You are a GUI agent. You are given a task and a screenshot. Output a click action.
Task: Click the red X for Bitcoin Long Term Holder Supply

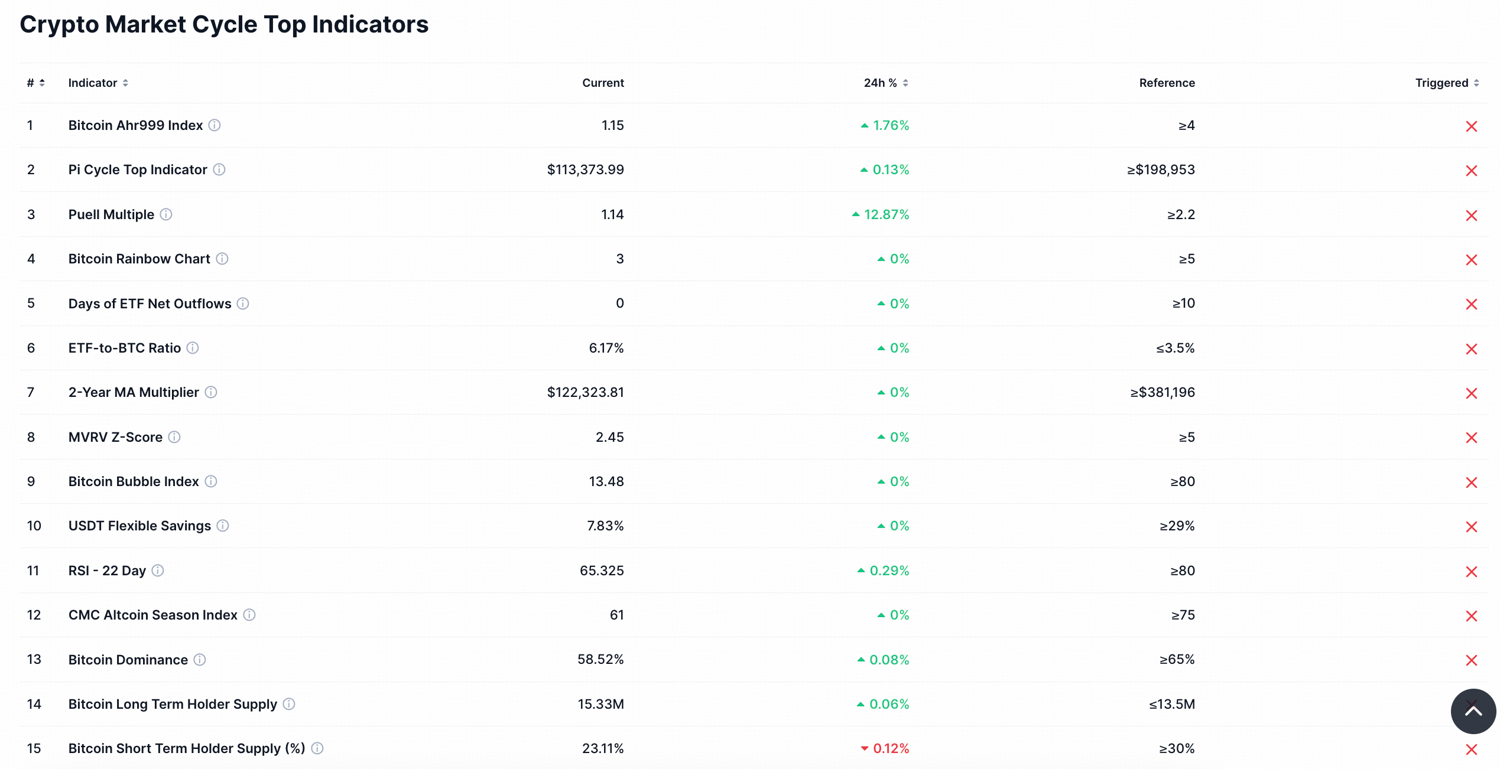click(x=1471, y=704)
